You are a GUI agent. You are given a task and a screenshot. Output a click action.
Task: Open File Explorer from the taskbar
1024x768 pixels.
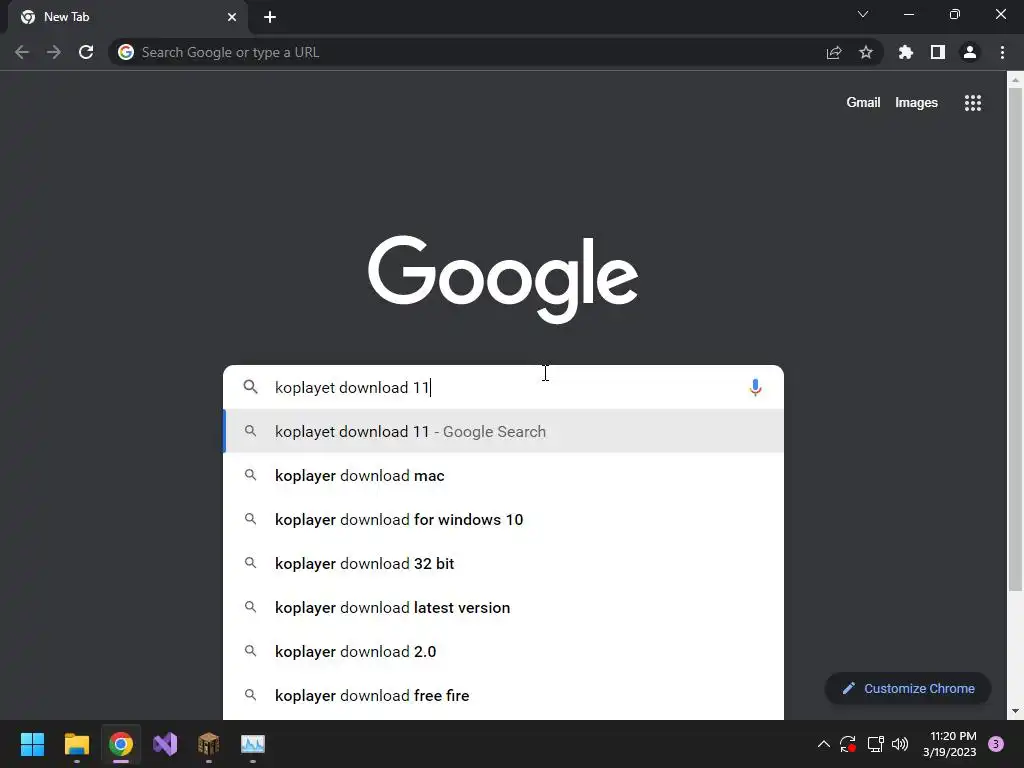tap(76, 744)
